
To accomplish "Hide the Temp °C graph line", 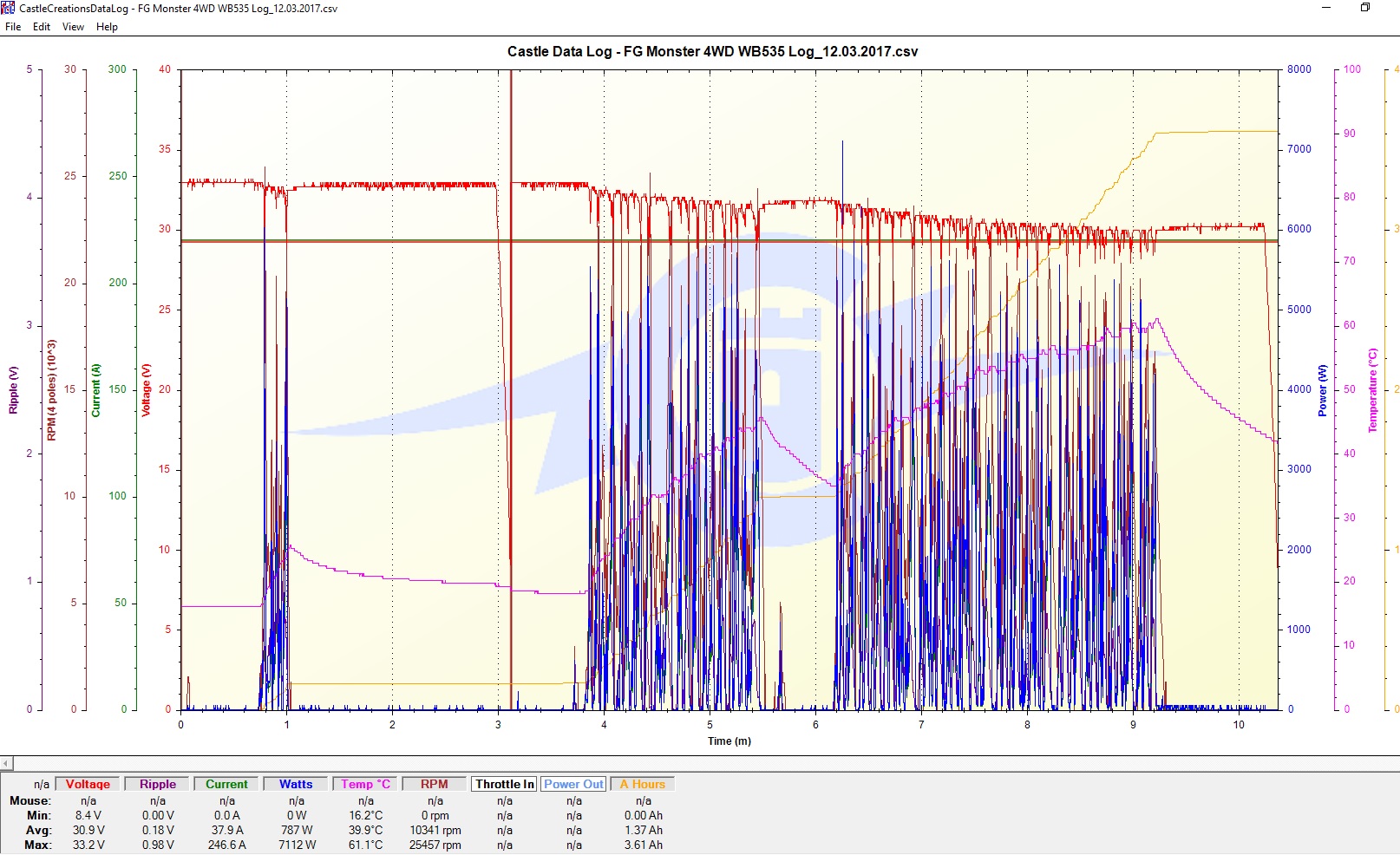I will tap(365, 784).
